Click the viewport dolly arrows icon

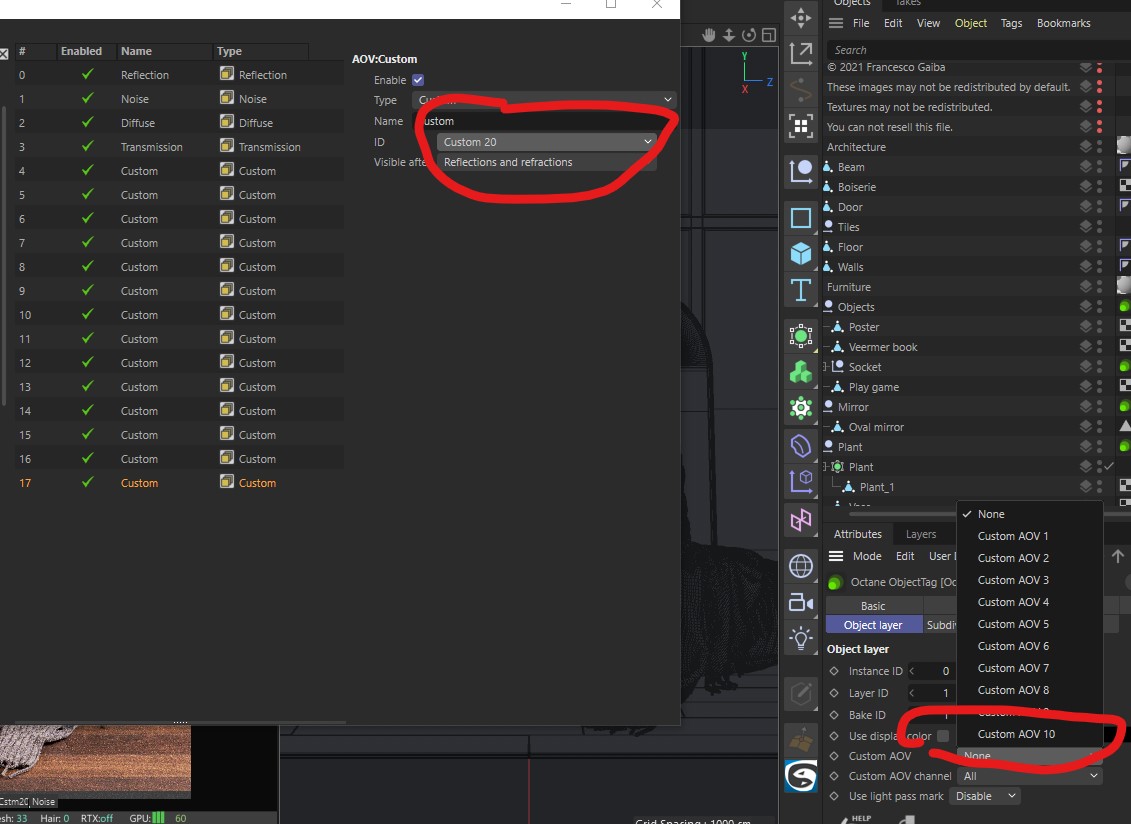[x=729, y=35]
